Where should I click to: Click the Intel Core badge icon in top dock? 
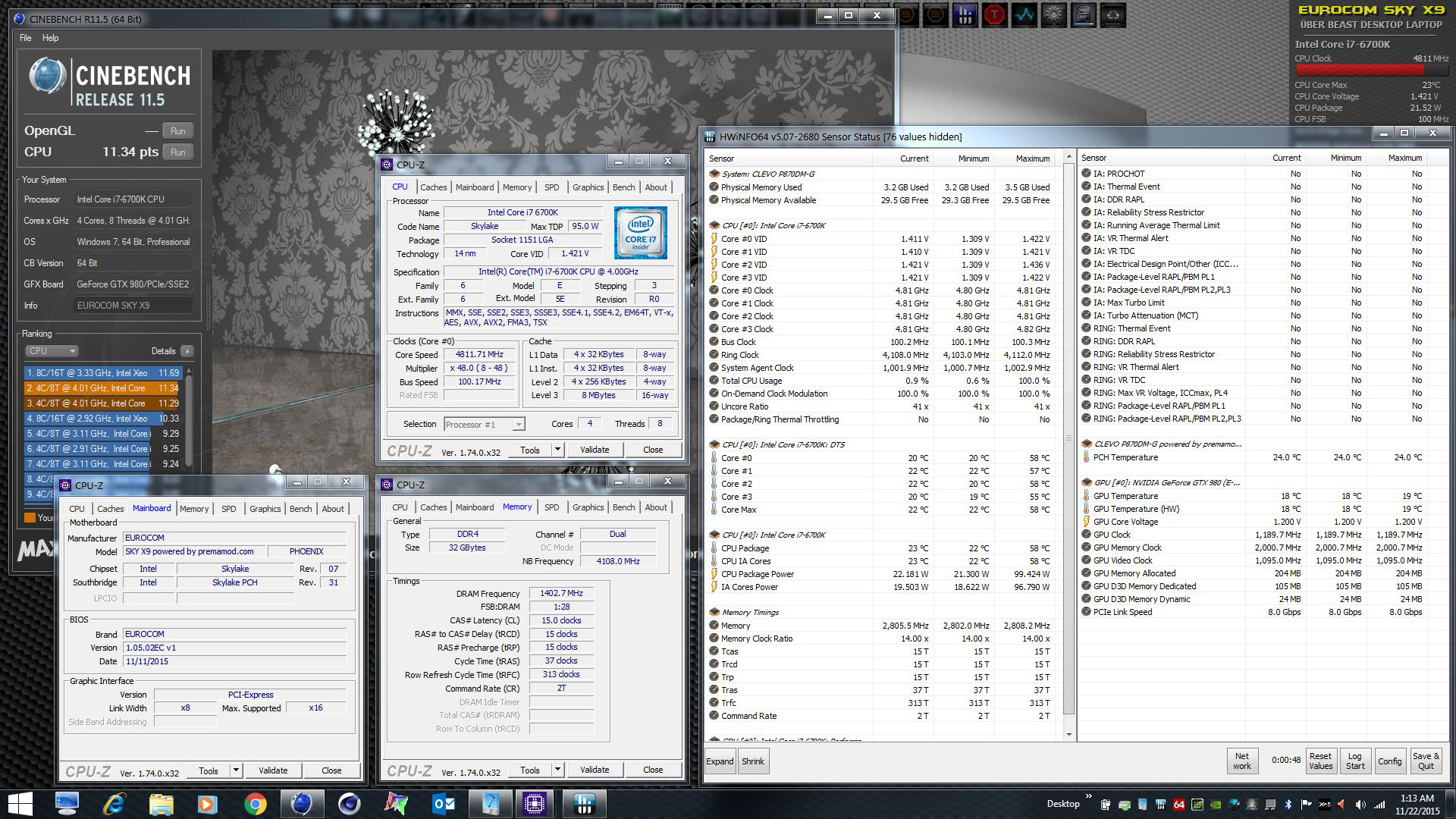click(x=1083, y=14)
